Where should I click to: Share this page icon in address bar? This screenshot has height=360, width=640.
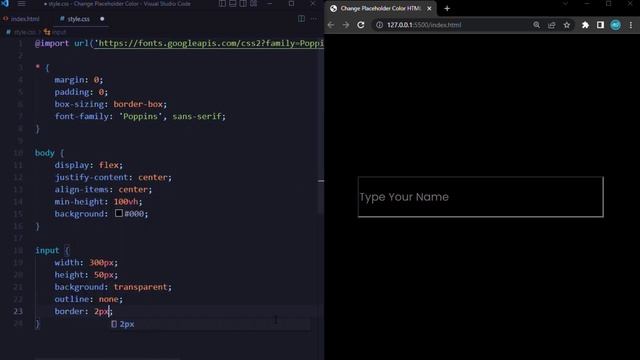tap(551, 25)
